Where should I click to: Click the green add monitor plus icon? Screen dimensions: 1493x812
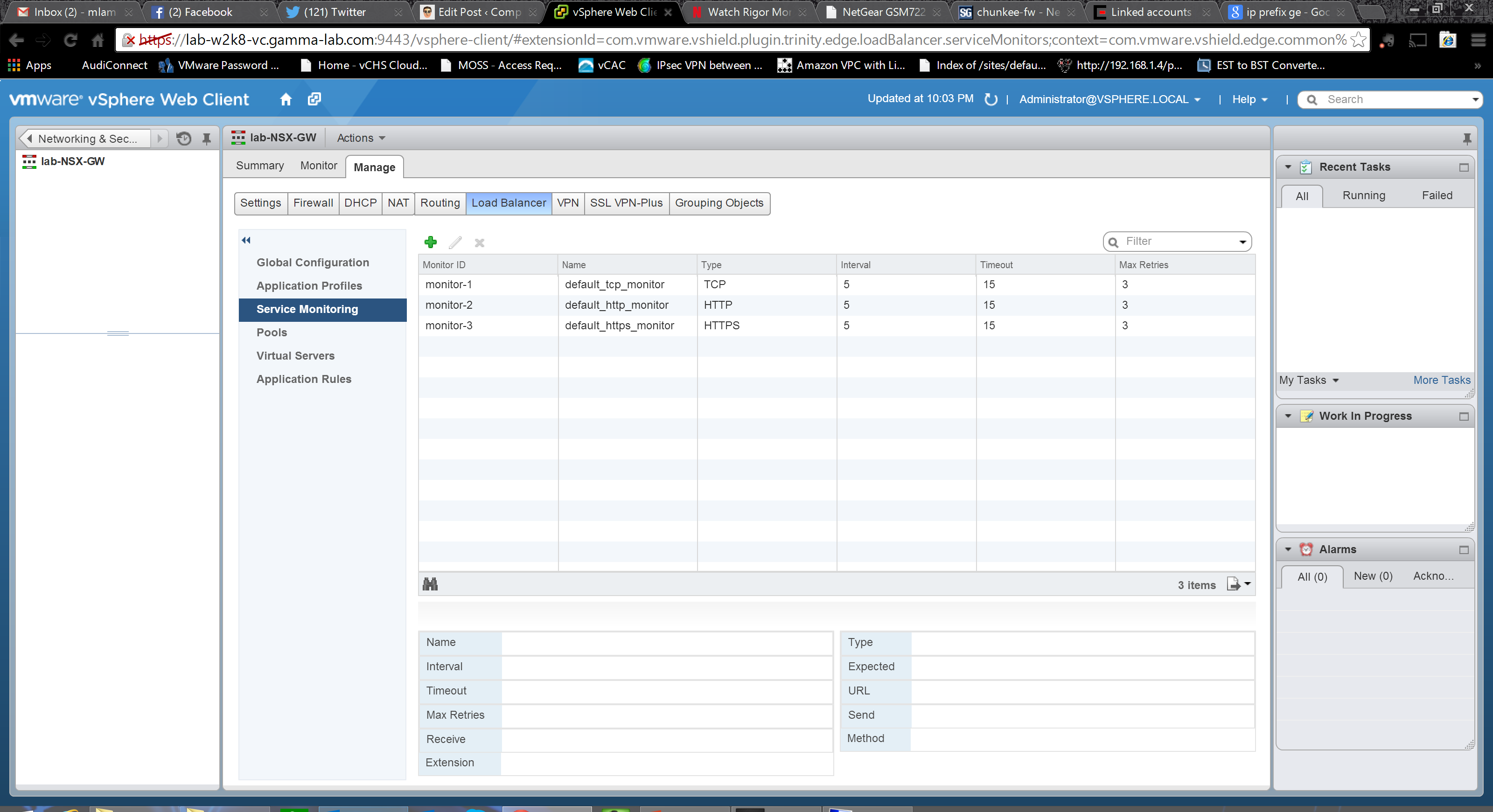point(431,242)
